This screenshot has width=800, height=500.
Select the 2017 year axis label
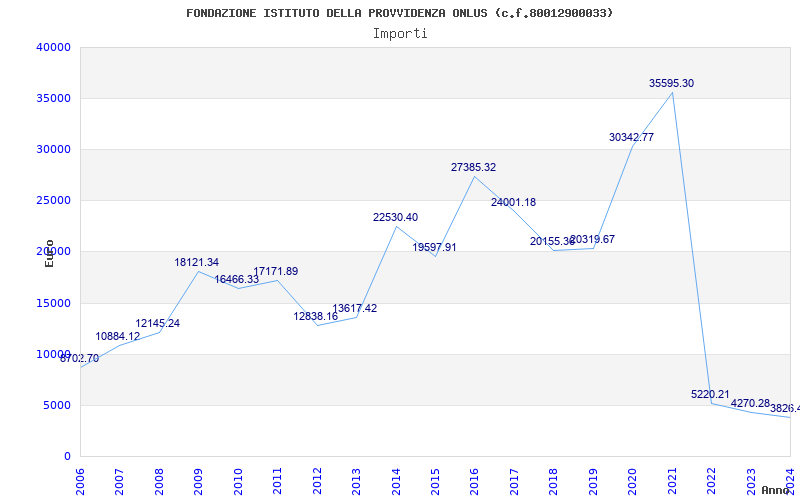(514, 482)
